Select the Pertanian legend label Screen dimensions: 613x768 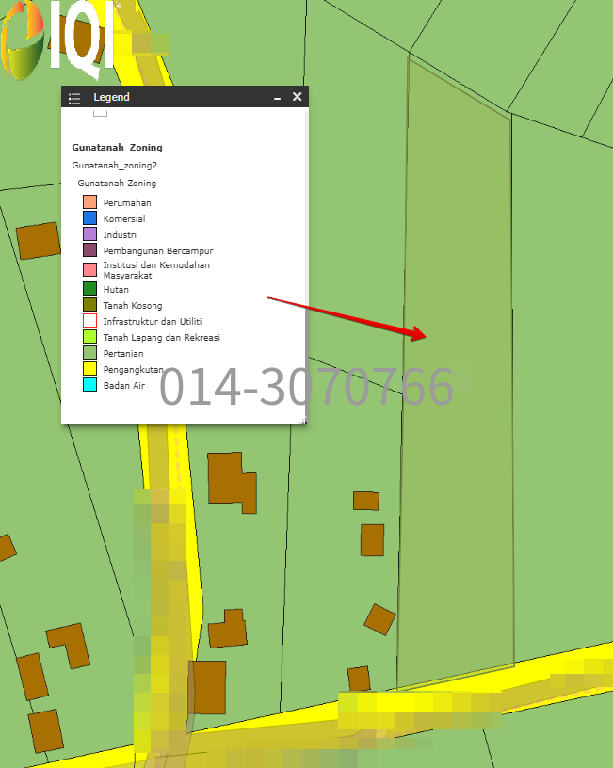pyautogui.click(x=123, y=354)
